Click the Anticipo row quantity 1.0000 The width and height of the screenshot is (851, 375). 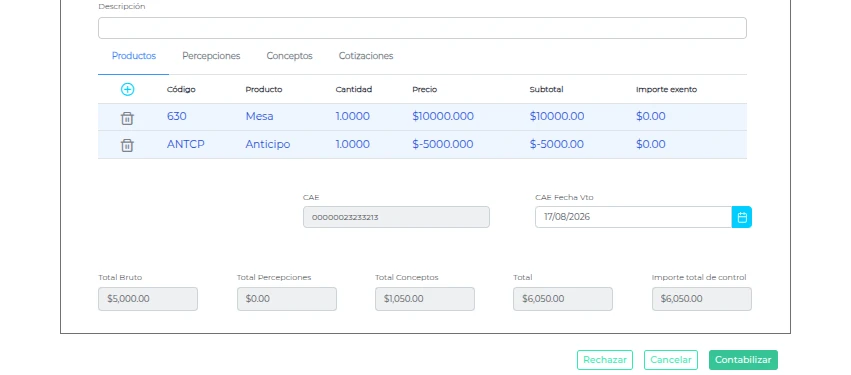pyautogui.click(x=353, y=144)
